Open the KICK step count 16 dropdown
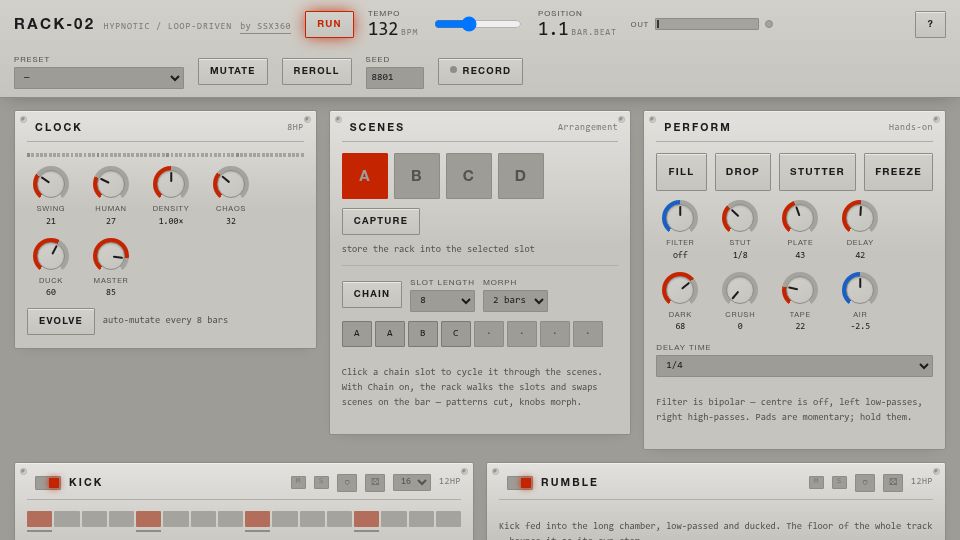 [411, 482]
